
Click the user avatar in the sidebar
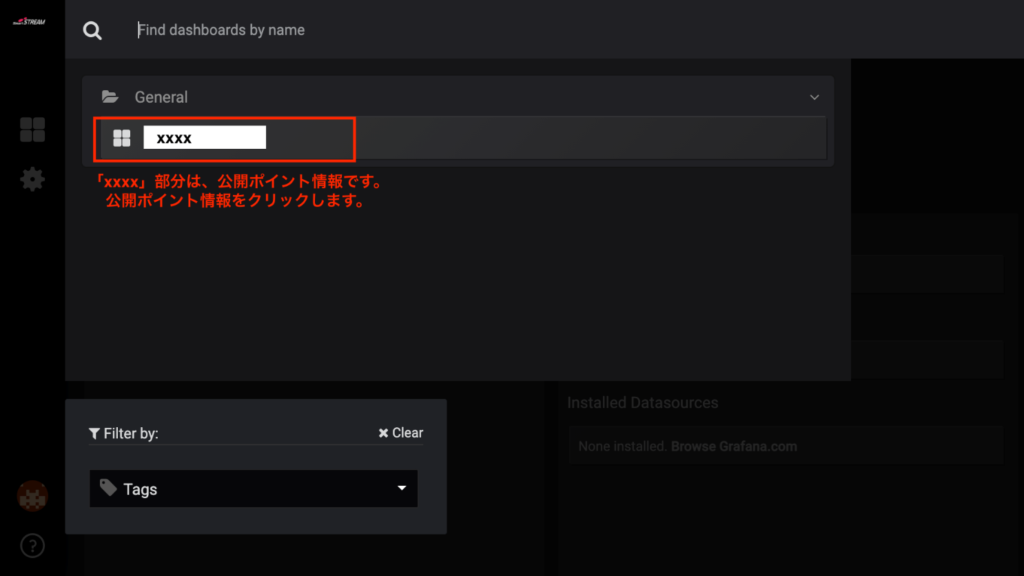tap(32, 496)
